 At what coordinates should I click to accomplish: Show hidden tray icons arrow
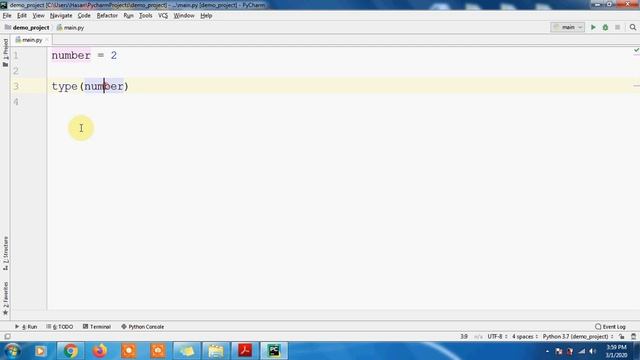(x=547, y=351)
